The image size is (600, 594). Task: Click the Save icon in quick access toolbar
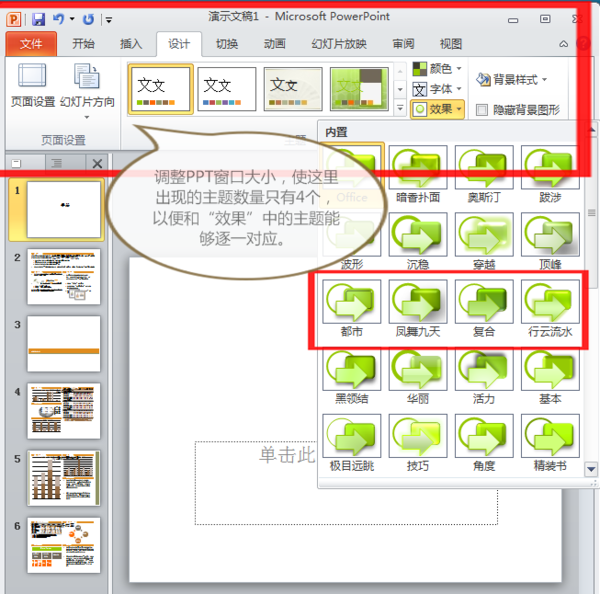pyautogui.click(x=38, y=19)
